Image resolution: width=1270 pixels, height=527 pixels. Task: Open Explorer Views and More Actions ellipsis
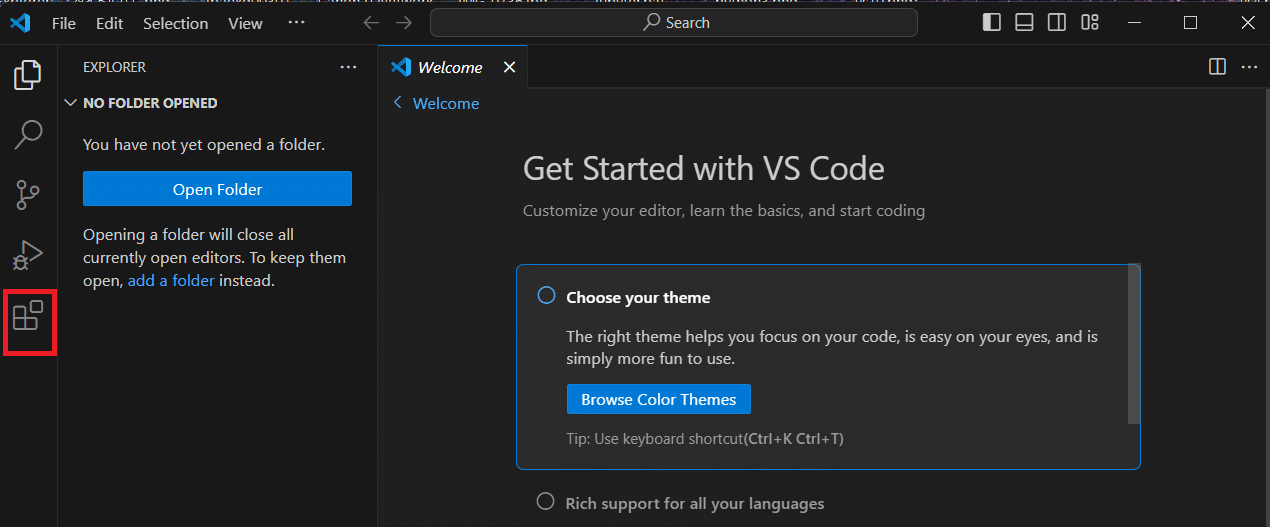coord(348,67)
